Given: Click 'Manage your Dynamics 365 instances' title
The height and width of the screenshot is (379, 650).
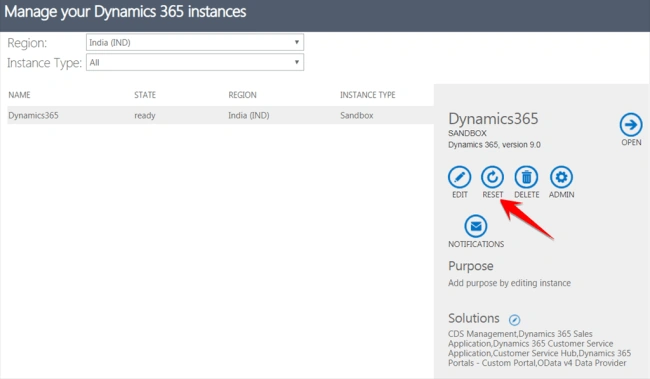Looking at the screenshot, I should pos(125,12).
